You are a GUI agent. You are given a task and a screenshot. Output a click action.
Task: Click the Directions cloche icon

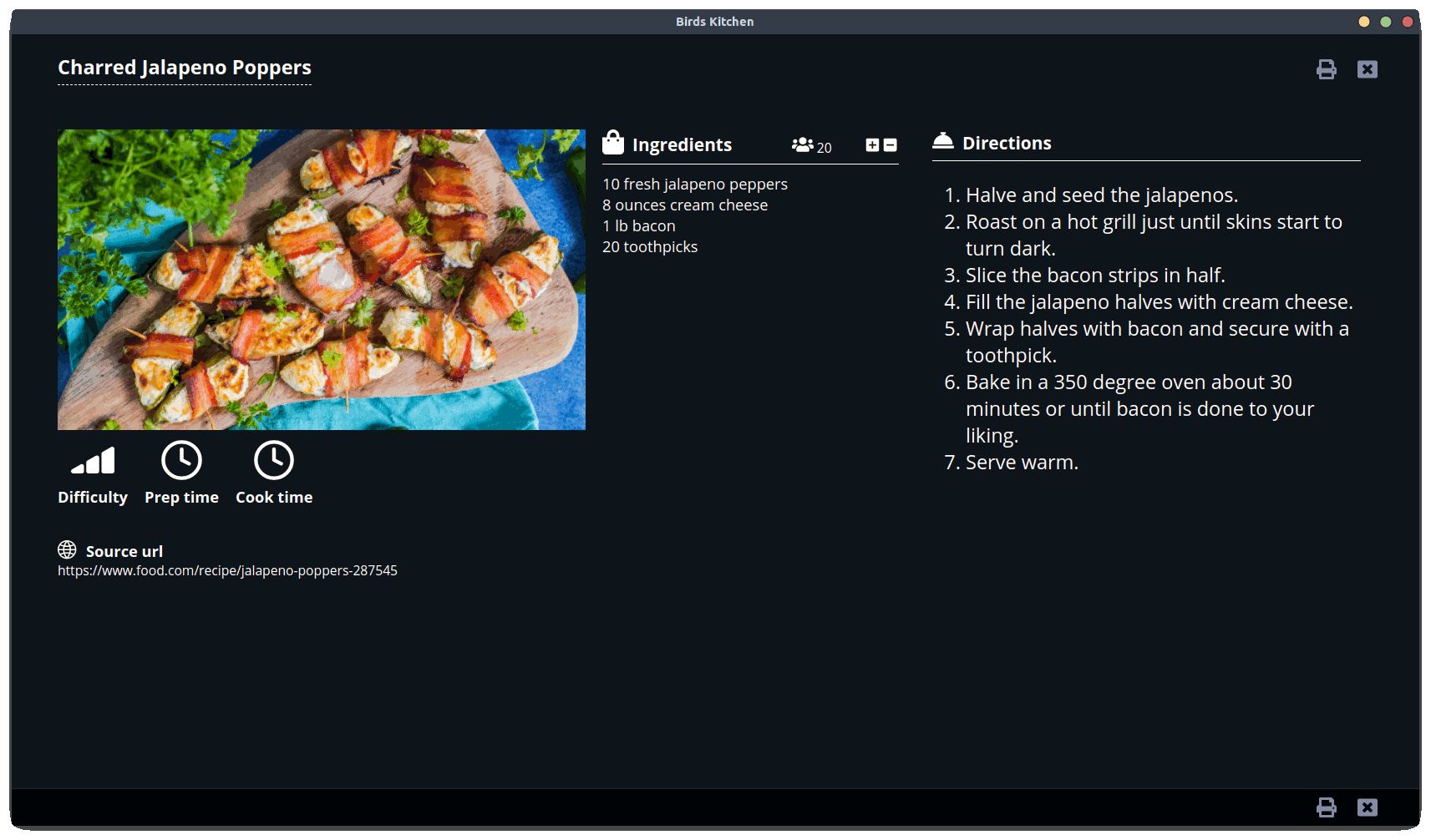(944, 139)
